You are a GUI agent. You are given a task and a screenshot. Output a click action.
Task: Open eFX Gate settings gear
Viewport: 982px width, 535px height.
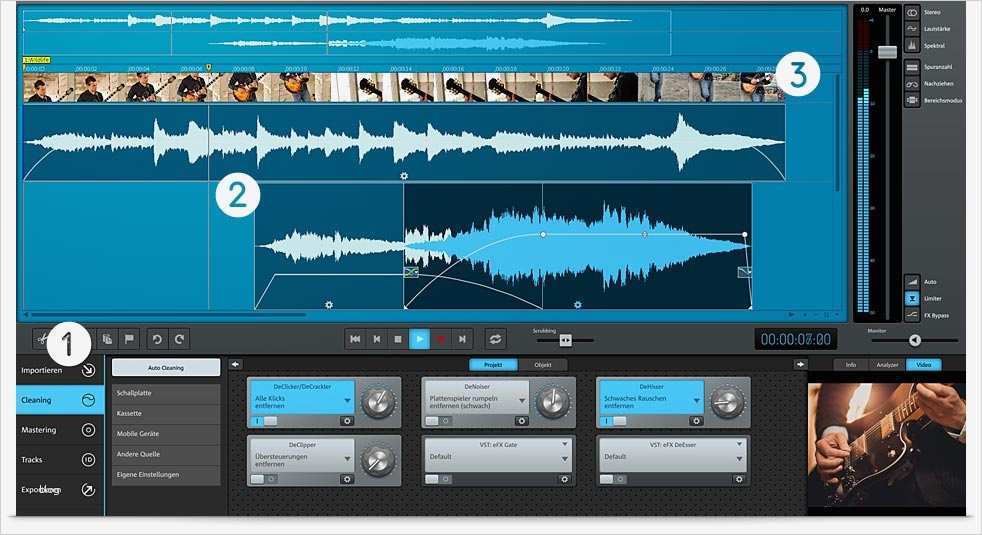click(564, 479)
